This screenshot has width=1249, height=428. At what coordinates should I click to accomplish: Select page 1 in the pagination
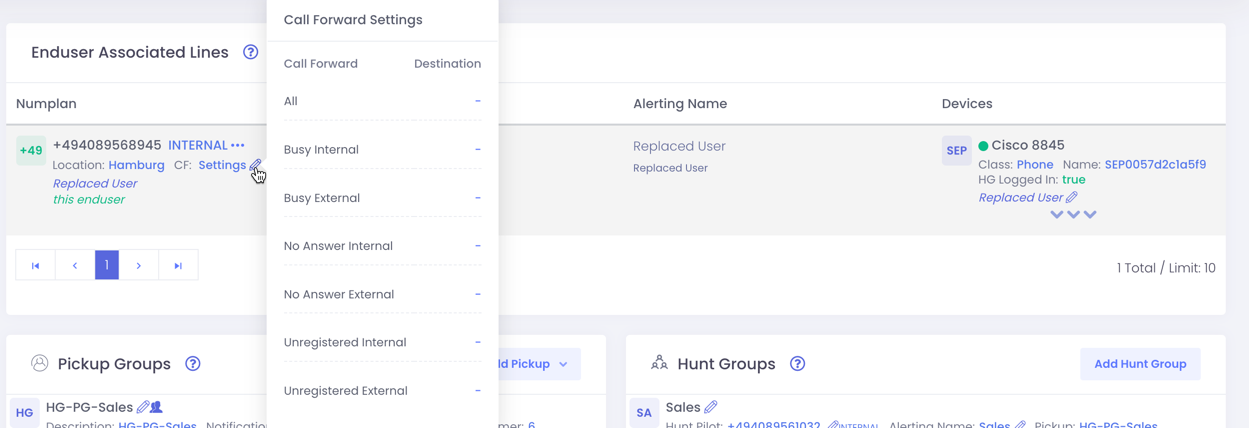point(107,265)
